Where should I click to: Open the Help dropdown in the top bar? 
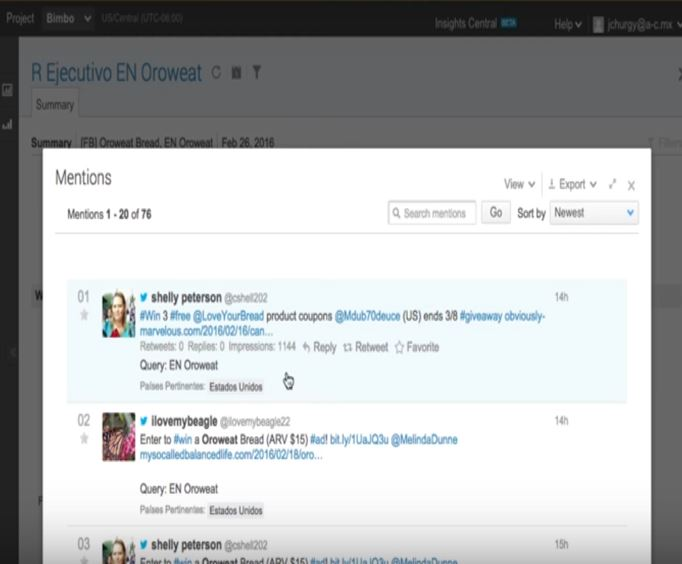click(x=568, y=24)
